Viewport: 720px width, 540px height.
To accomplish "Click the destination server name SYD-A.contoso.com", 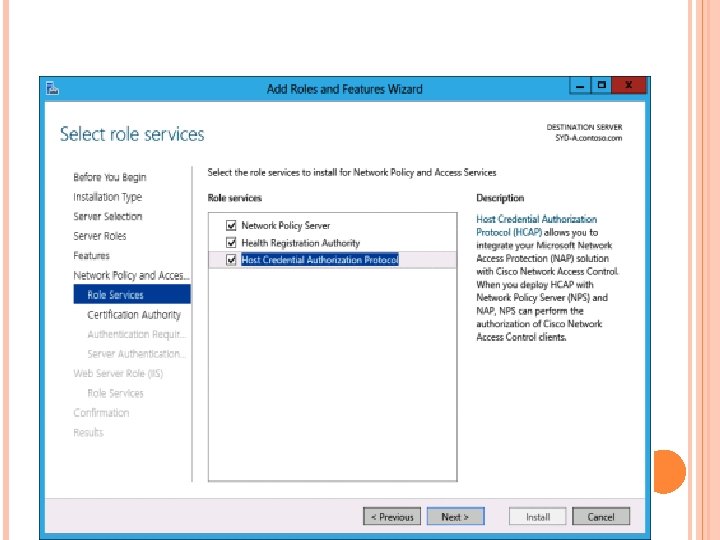I will (589, 138).
